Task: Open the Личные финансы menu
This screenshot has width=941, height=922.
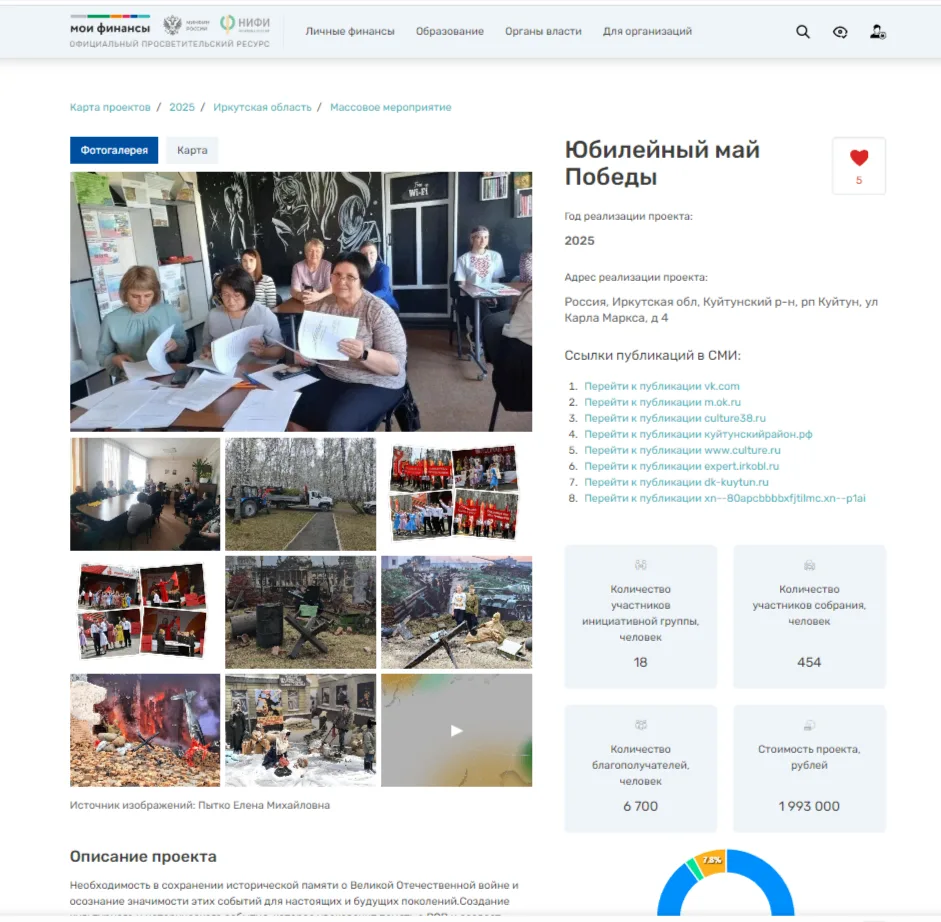Action: point(350,31)
